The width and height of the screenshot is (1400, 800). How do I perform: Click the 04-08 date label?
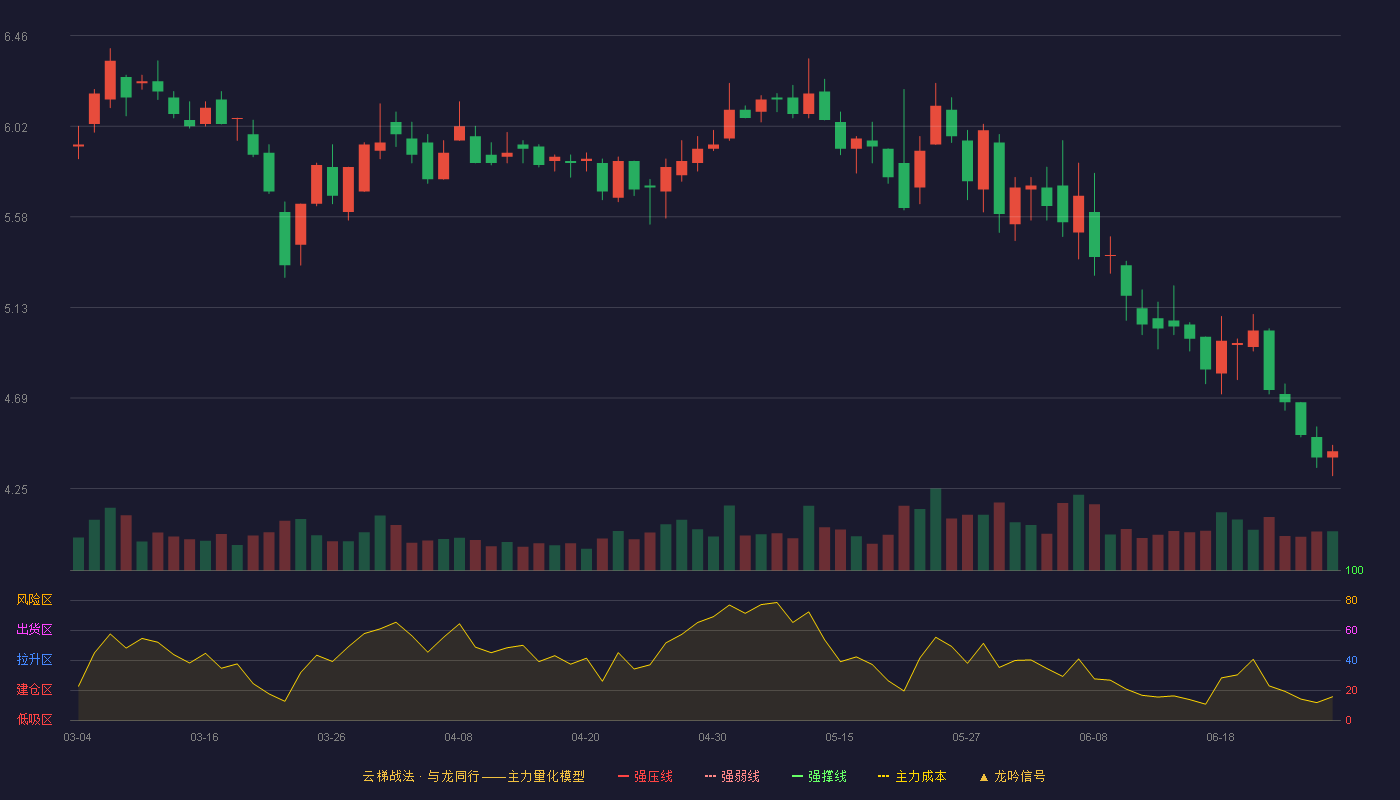458,737
